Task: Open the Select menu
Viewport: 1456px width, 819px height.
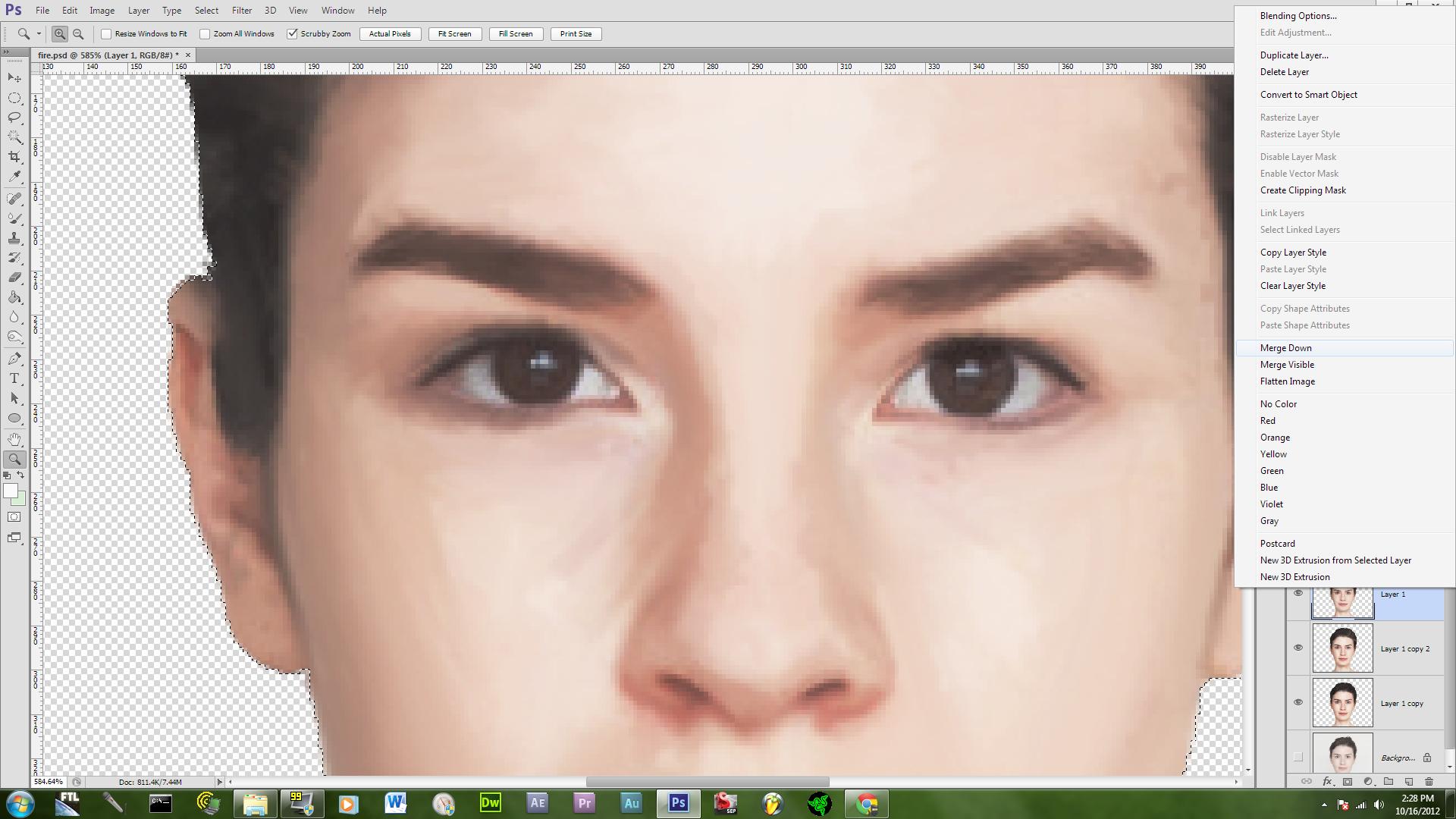Action: coord(206,11)
